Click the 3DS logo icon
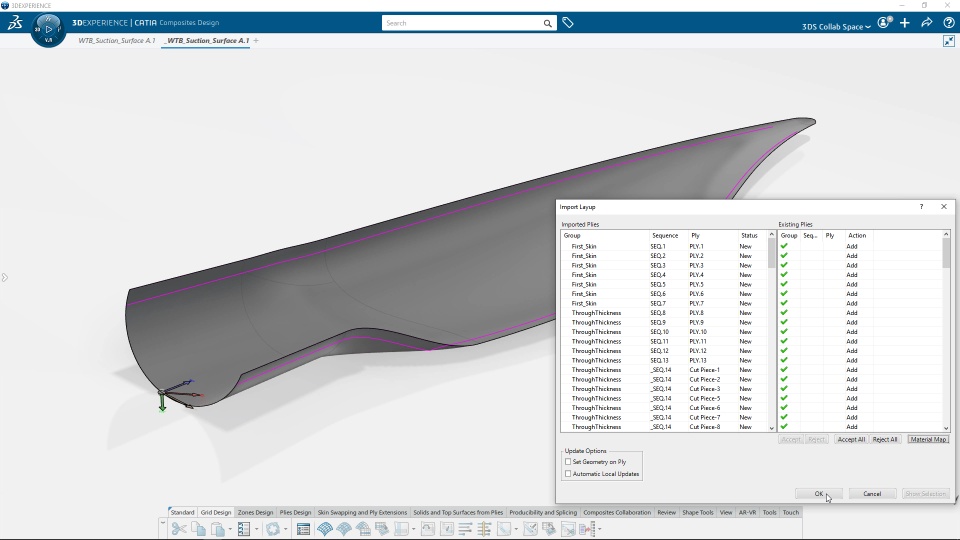The image size is (960, 540). pos(15,23)
